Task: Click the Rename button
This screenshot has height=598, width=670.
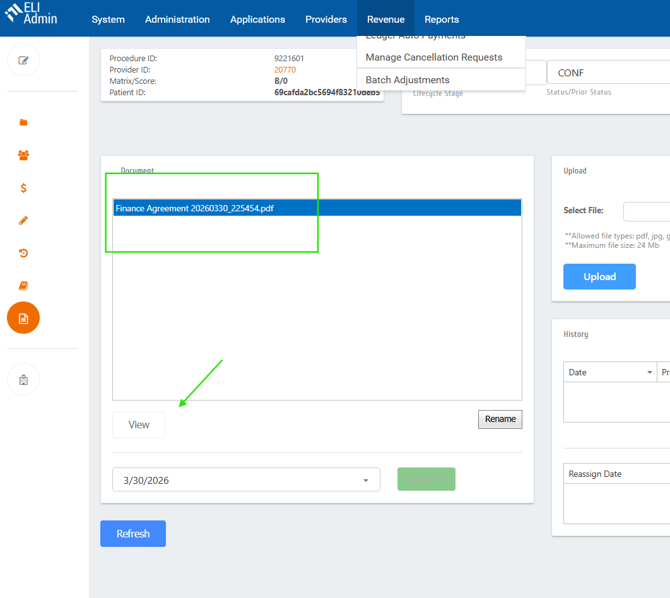Action: pos(499,420)
